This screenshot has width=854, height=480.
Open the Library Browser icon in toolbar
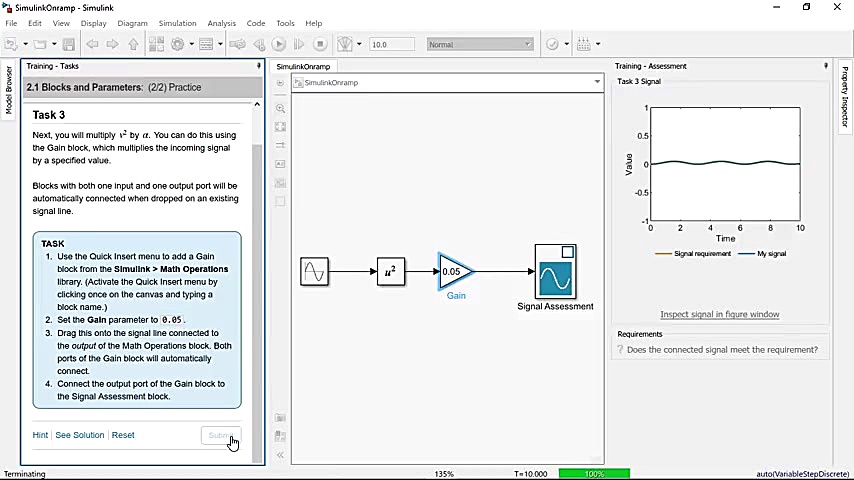[157, 44]
